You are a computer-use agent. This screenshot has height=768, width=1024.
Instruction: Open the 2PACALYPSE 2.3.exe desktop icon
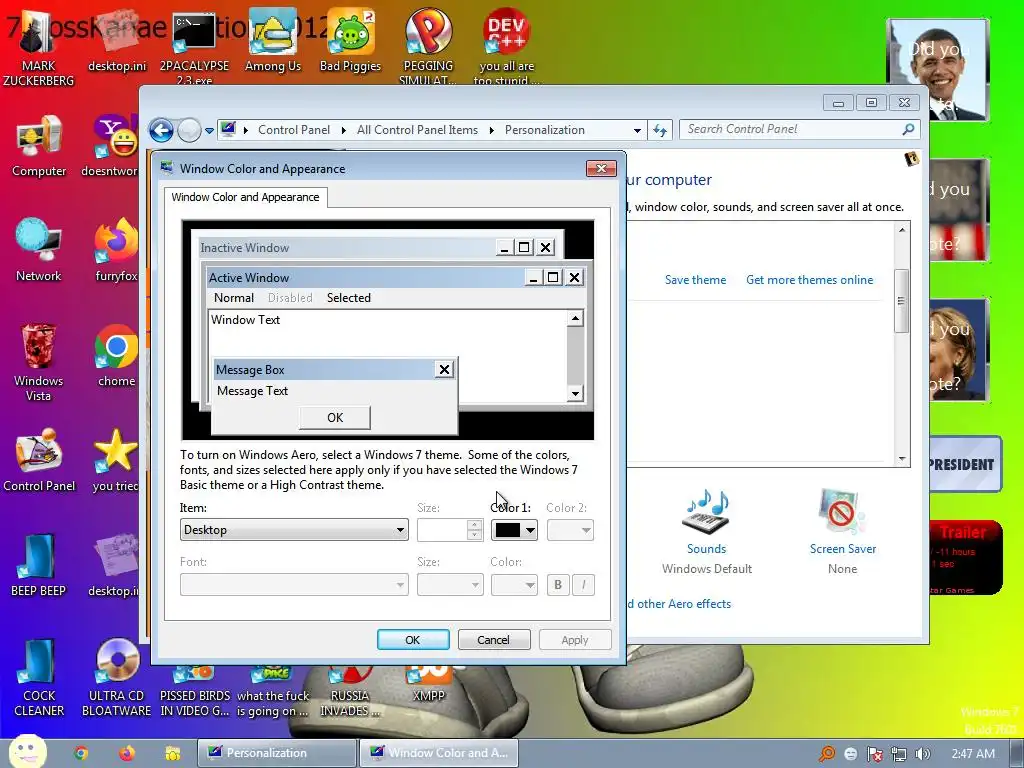coord(195,48)
